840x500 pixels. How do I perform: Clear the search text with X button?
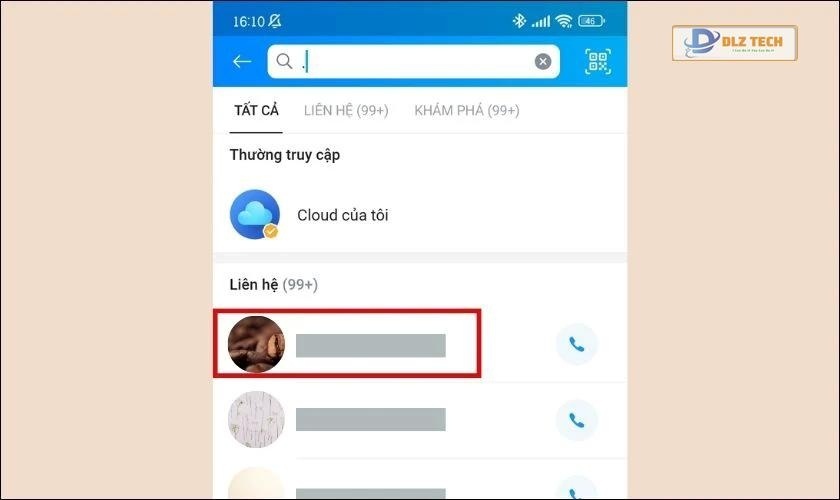[x=543, y=62]
